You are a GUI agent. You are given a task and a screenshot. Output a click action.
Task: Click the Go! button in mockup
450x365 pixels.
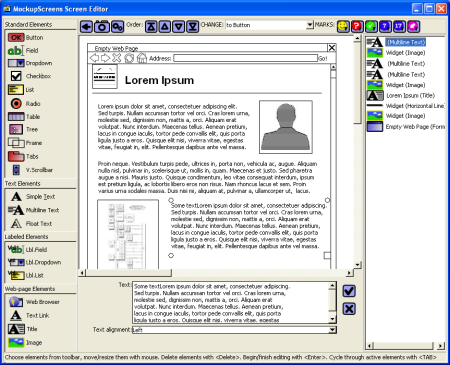pos(323,59)
